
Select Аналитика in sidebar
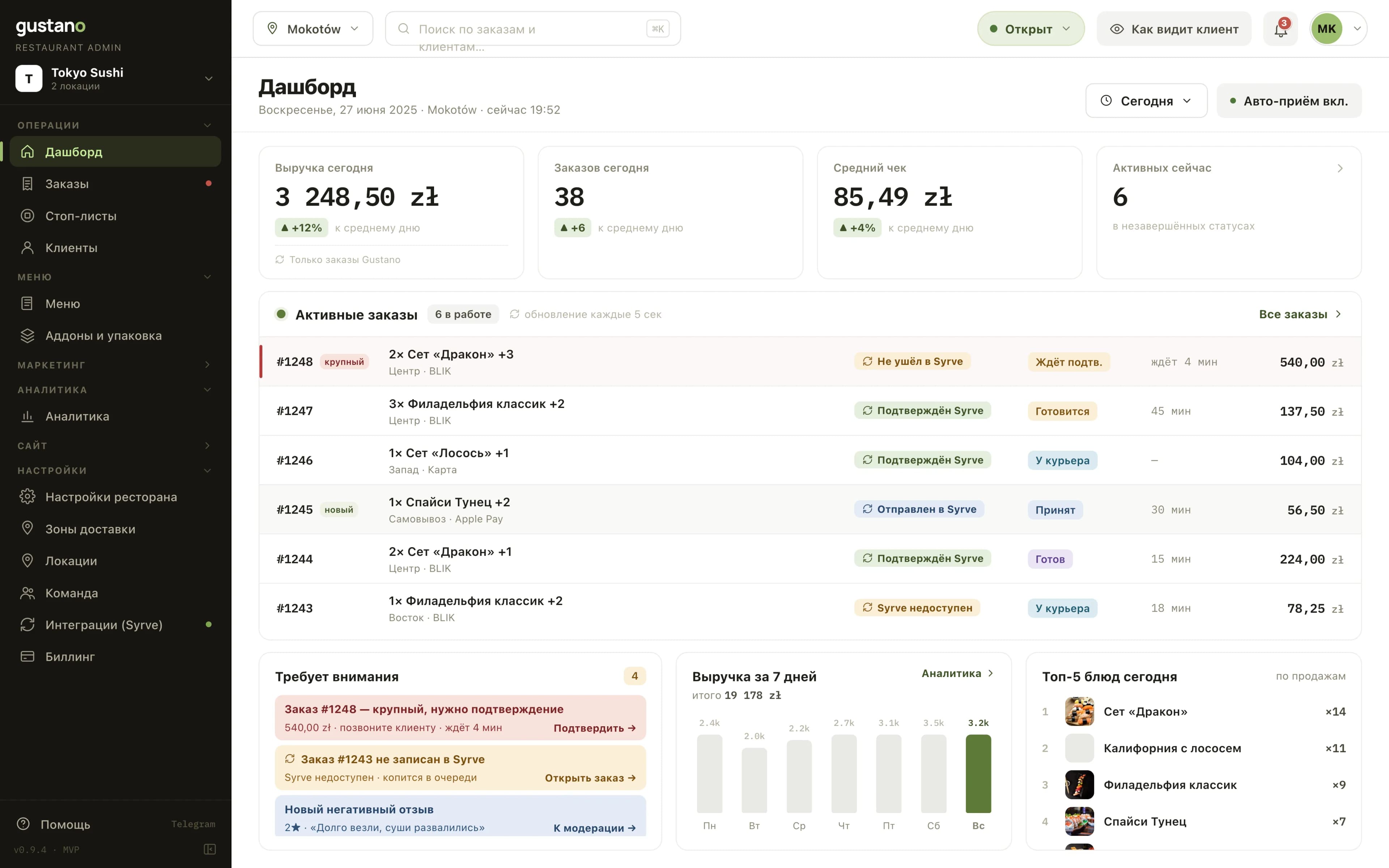pyautogui.click(x=115, y=416)
